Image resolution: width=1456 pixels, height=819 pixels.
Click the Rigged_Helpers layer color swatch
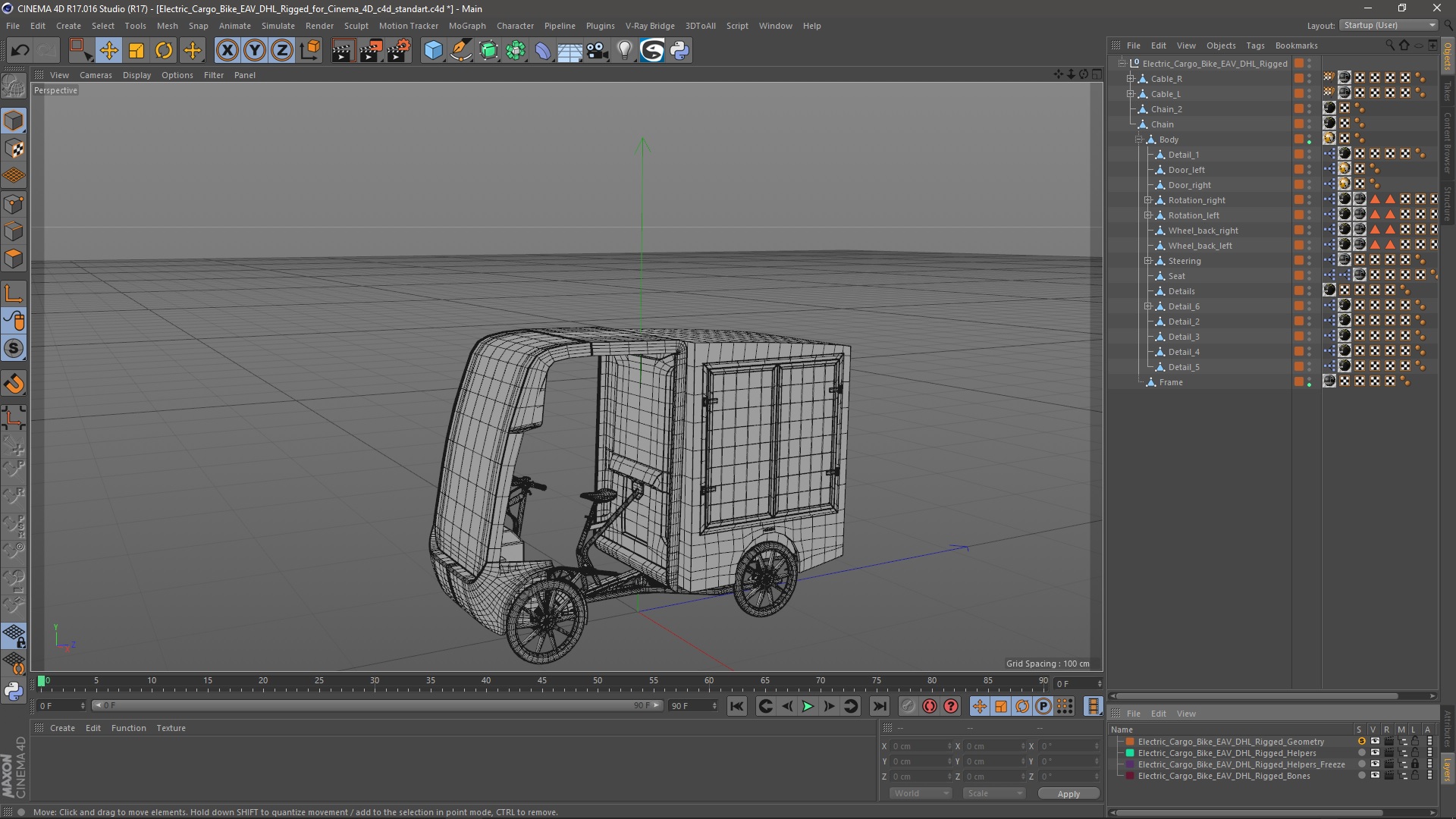(1130, 753)
